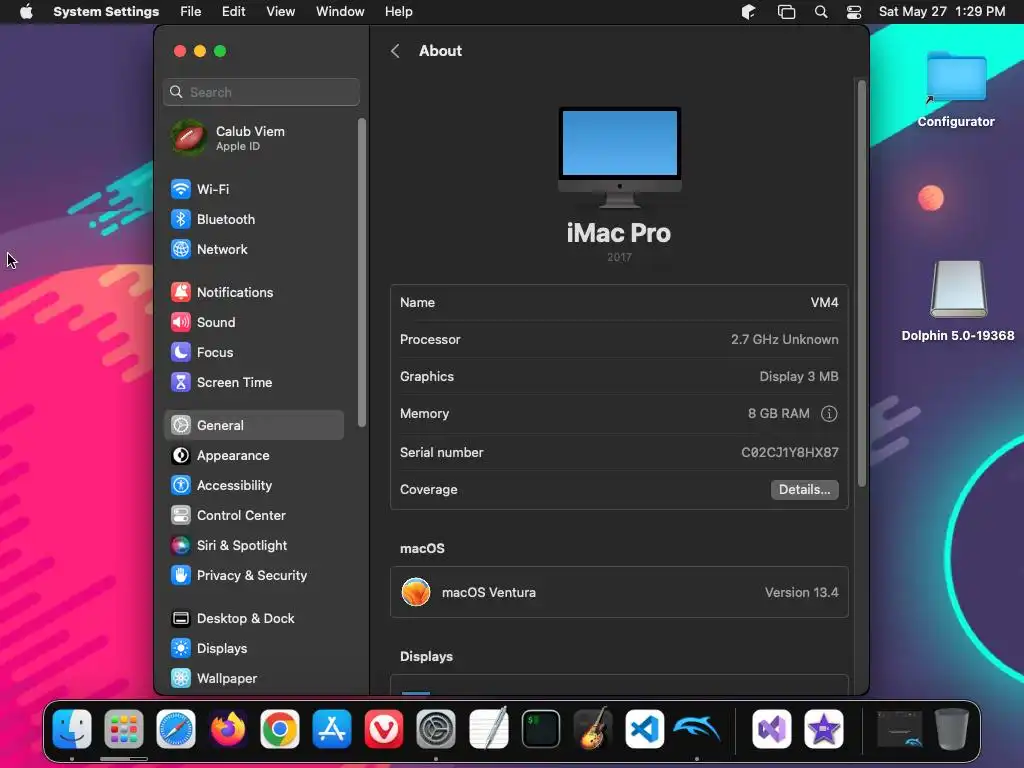Viewport: 1024px width, 768px height.
Task: Open Wi-Fi settings in sidebar
Action: [253, 189]
